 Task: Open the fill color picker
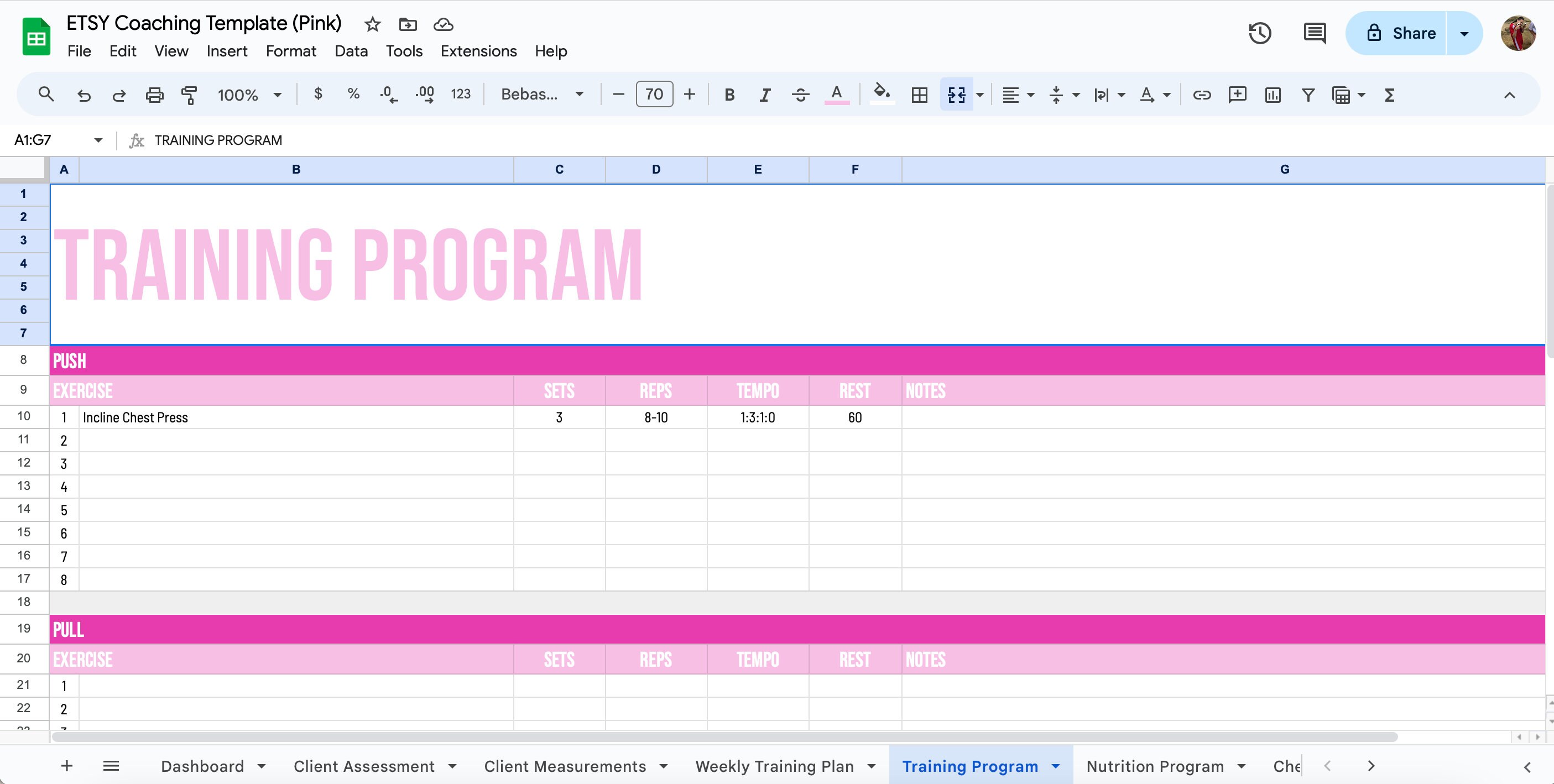coord(882,93)
